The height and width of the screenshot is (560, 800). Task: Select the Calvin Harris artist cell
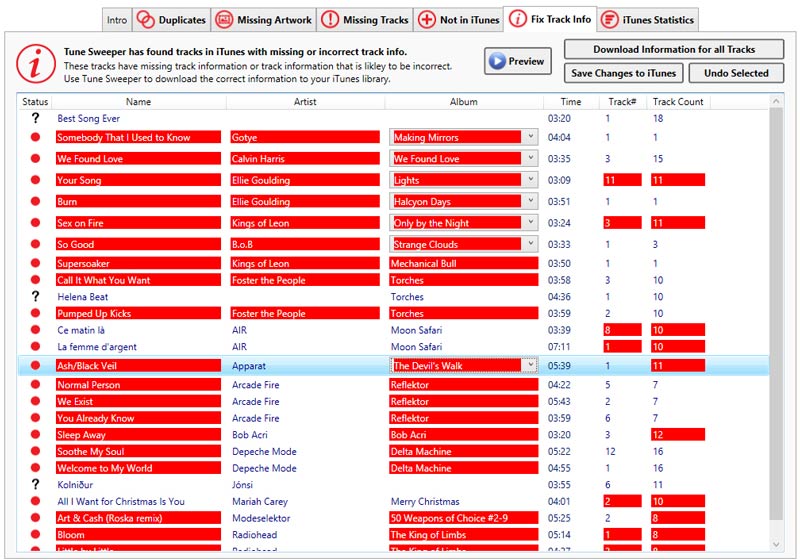click(x=305, y=159)
